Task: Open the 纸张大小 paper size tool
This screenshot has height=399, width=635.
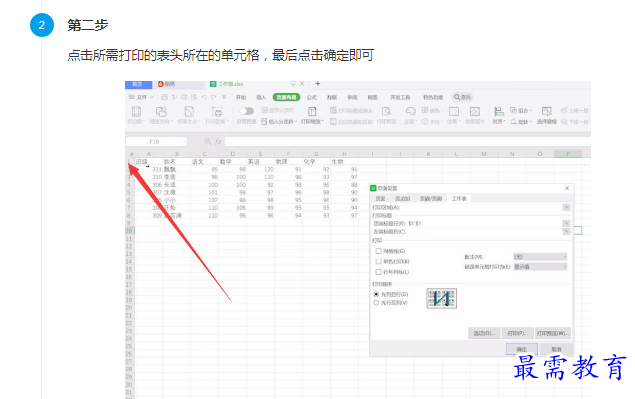Action: click(189, 115)
